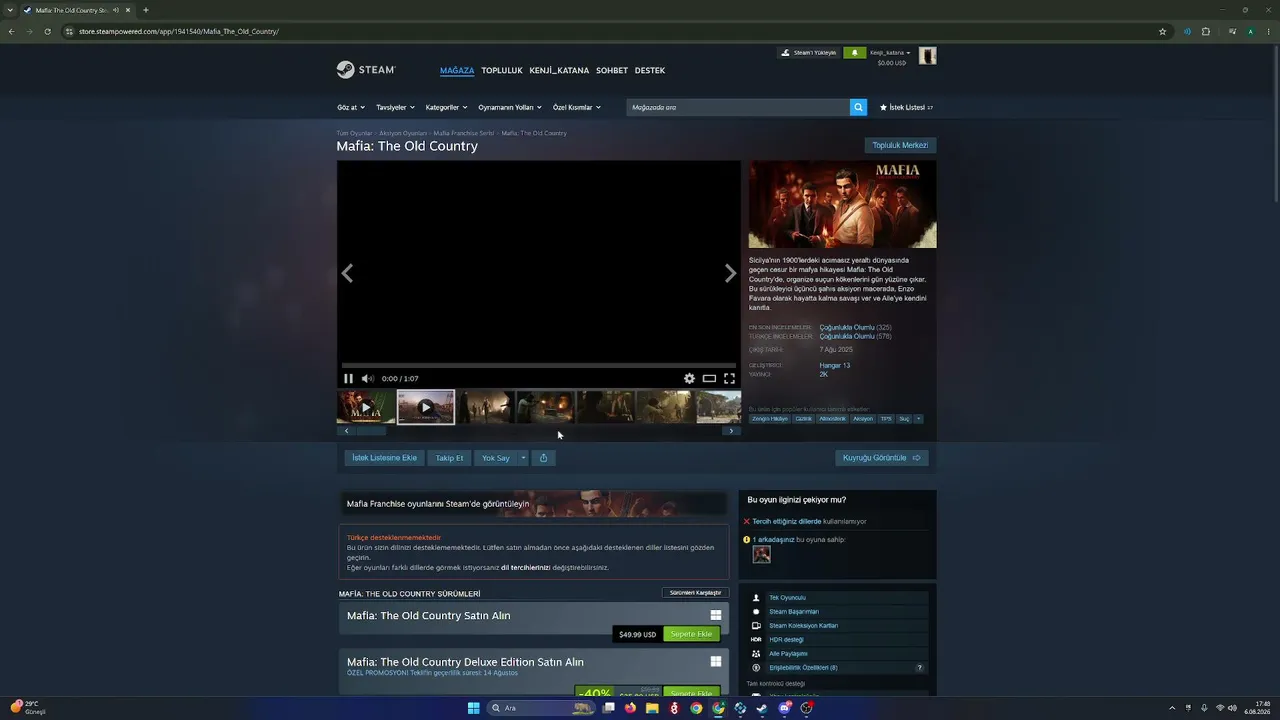This screenshot has height=720, width=1280.
Task: Expand the Kategoriler dropdown menu
Action: [x=446, y=107]
